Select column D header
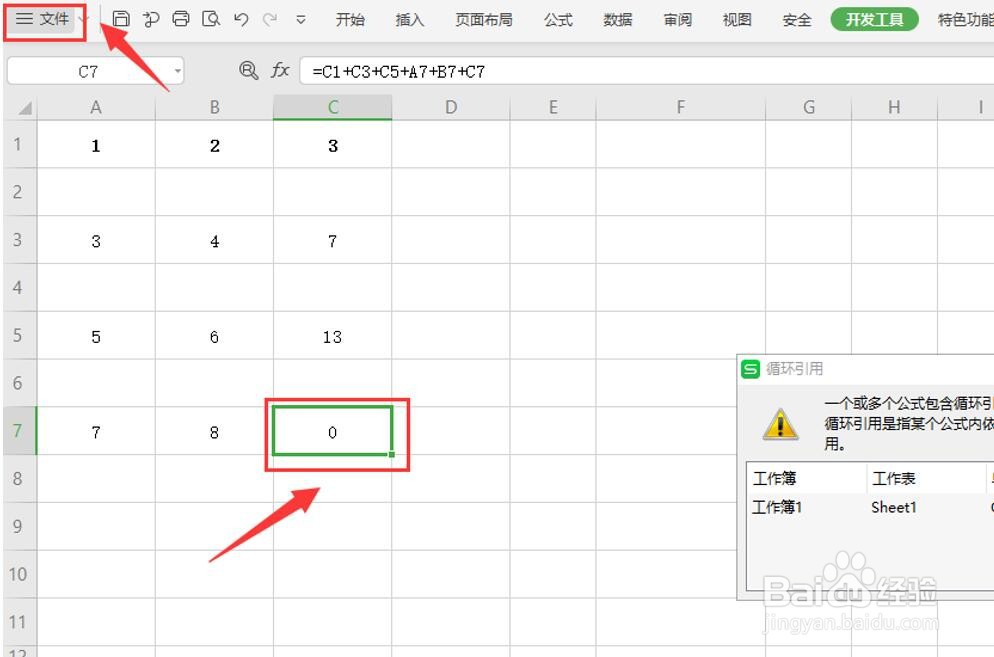994x657 pixels. 451,107
